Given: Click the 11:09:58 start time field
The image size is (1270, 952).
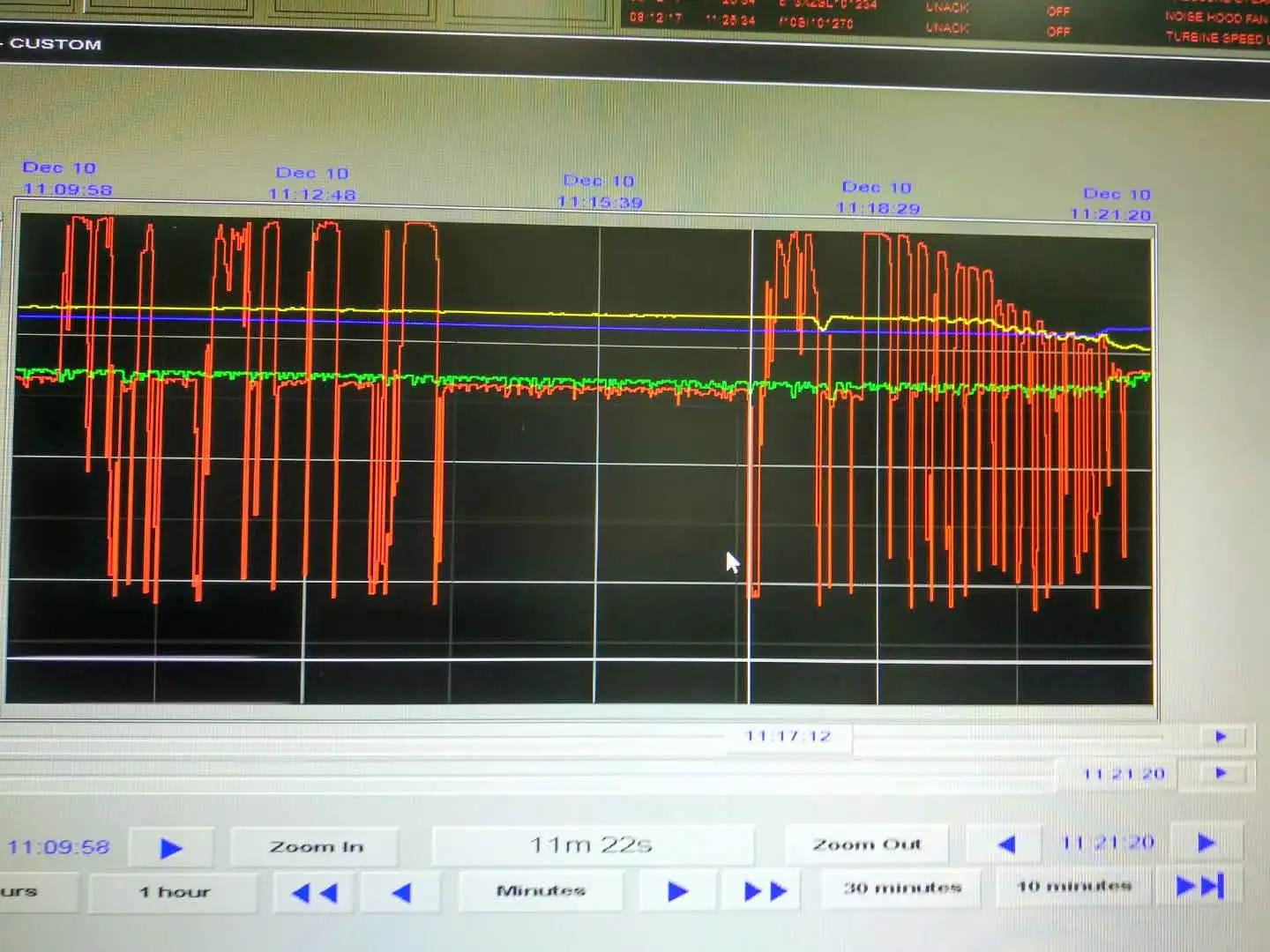Looking at the screenshot, I should [59, 847].
